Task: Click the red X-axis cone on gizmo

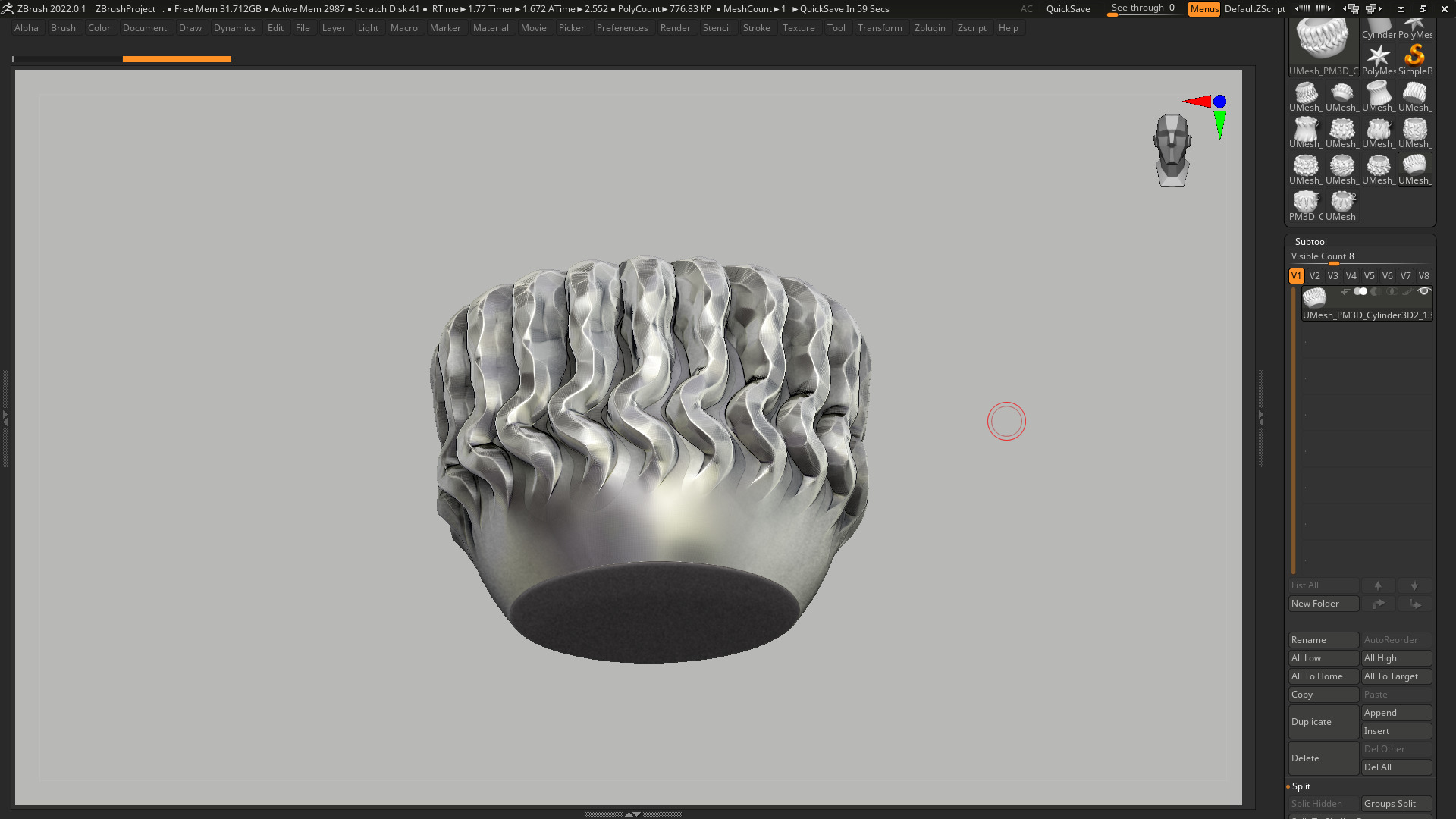Action: (x=1197, y=101)
